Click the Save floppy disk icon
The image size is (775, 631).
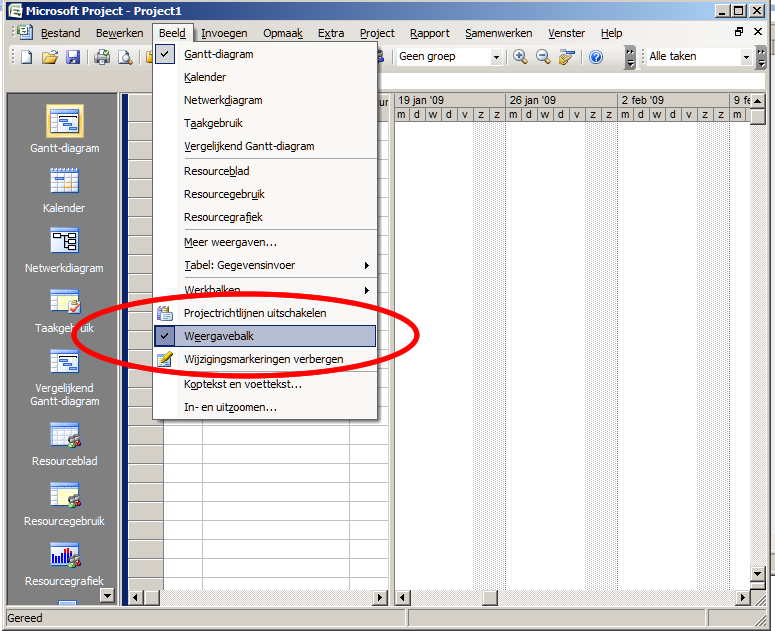[x=73, y=57]
